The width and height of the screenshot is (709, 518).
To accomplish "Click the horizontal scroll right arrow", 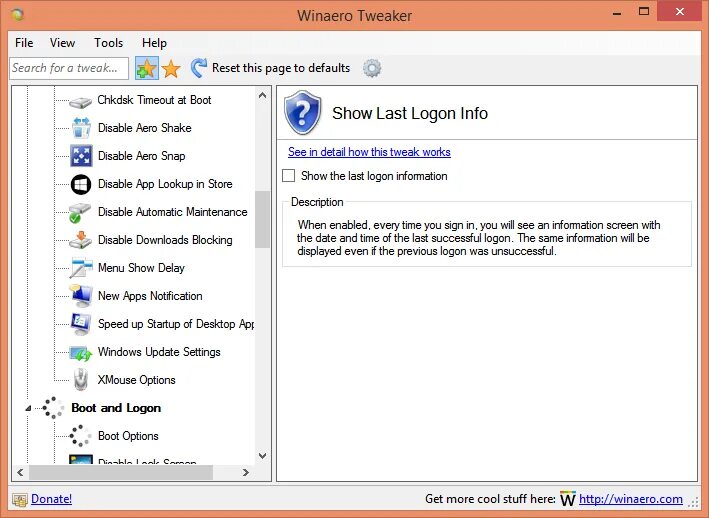I will tap(246, 472).
